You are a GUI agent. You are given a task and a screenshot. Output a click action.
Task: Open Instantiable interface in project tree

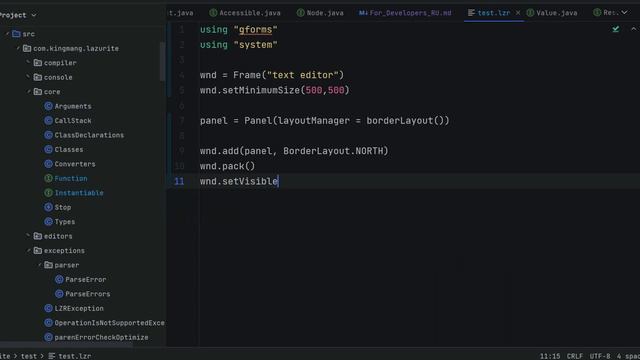[79, 193]
